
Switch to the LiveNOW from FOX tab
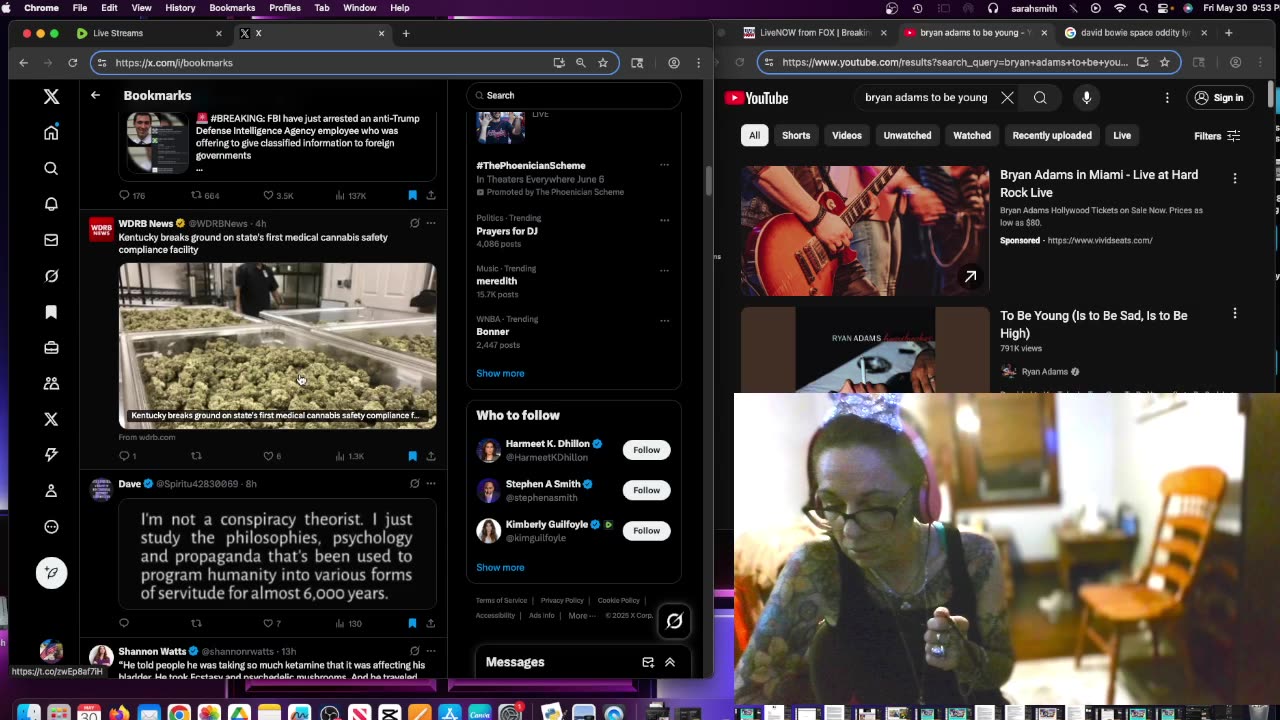coord(815,33)
